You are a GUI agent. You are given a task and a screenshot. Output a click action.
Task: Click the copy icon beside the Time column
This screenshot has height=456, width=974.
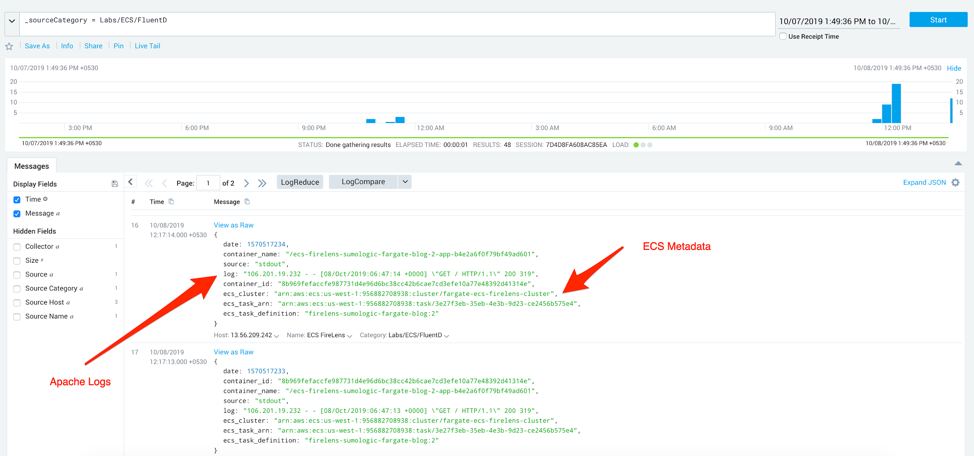(171, 202)
